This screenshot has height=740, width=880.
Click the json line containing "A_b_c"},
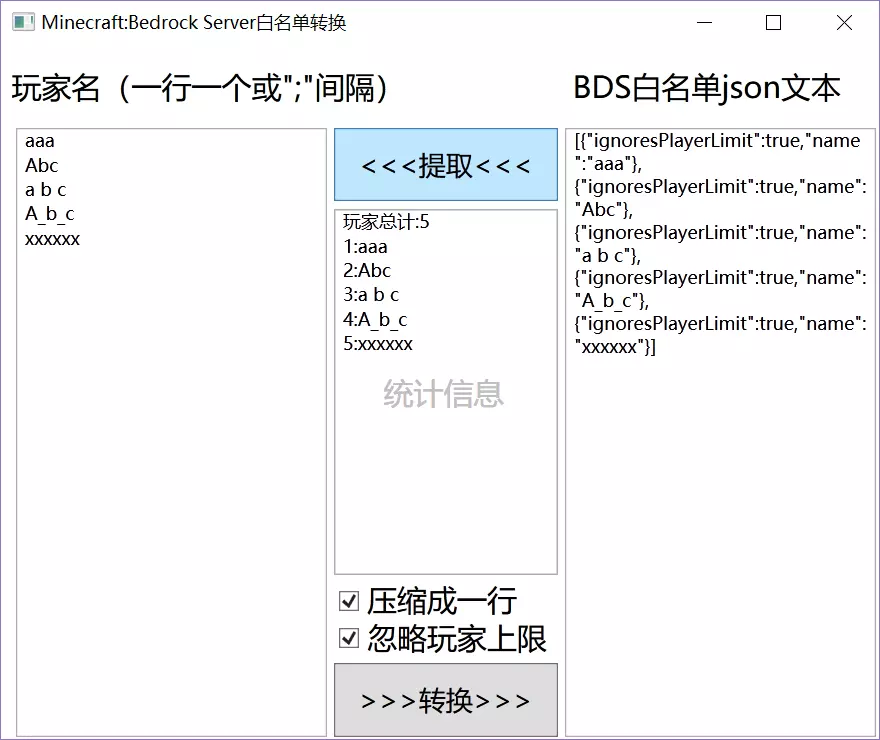612,301
